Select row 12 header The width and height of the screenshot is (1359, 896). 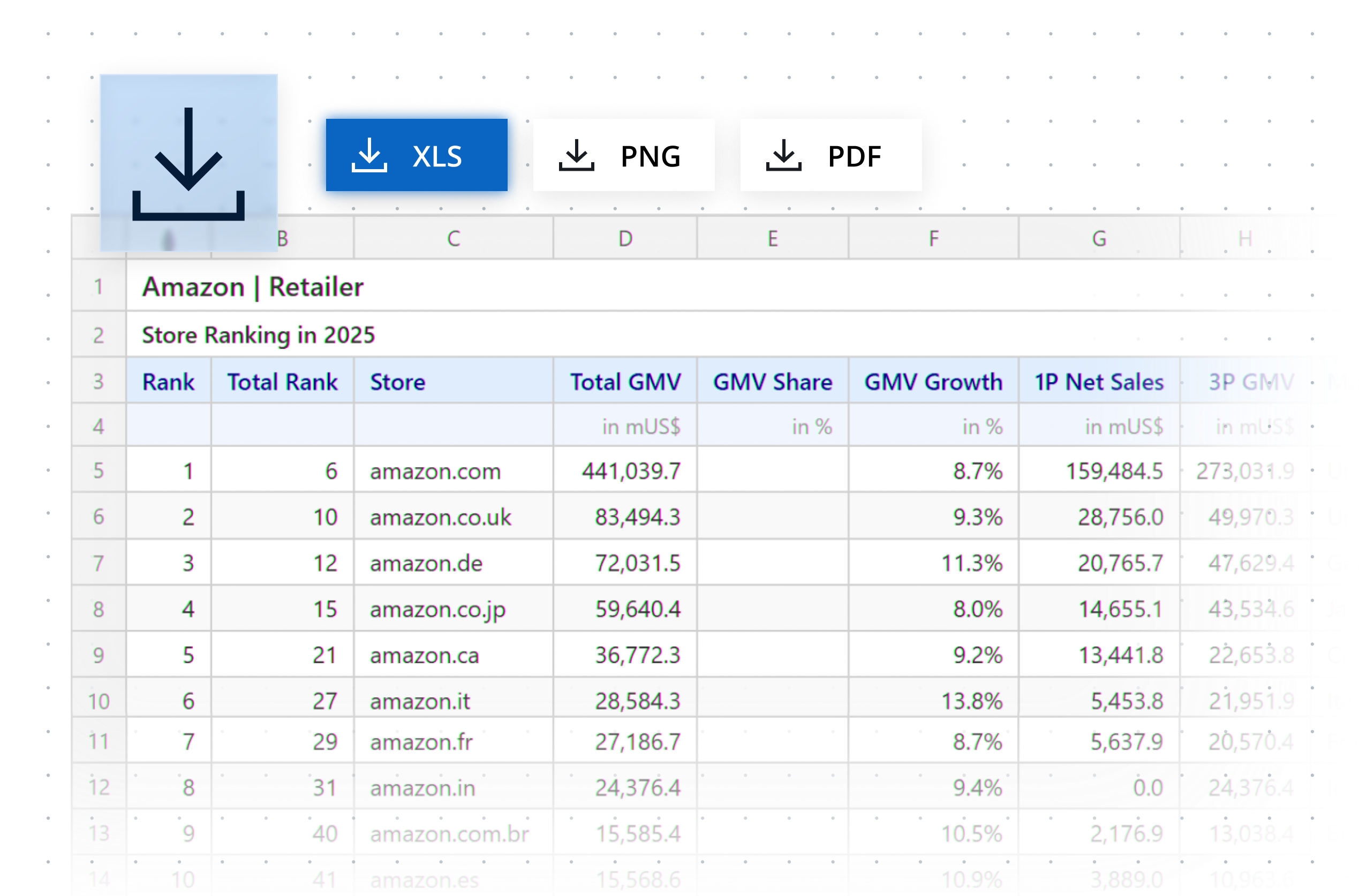click(x=99, y=788)
